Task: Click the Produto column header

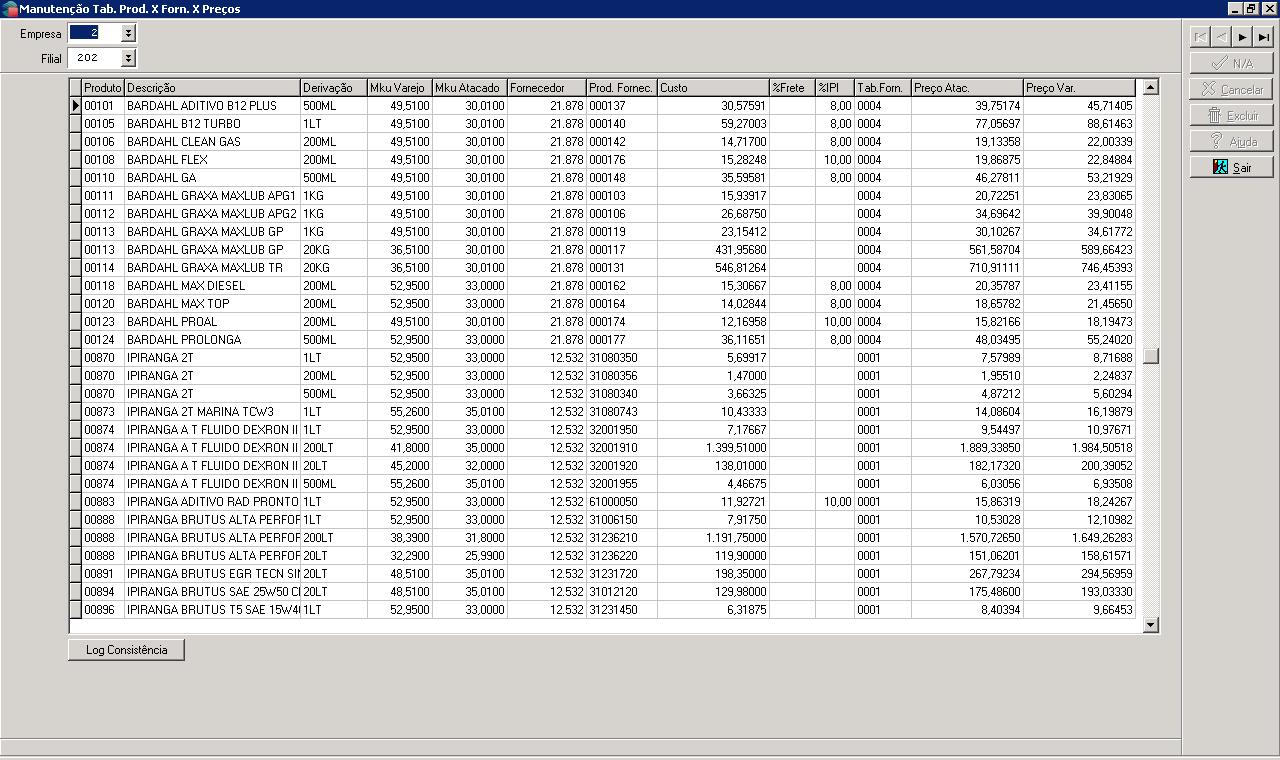Action: [x=103, y=88]
